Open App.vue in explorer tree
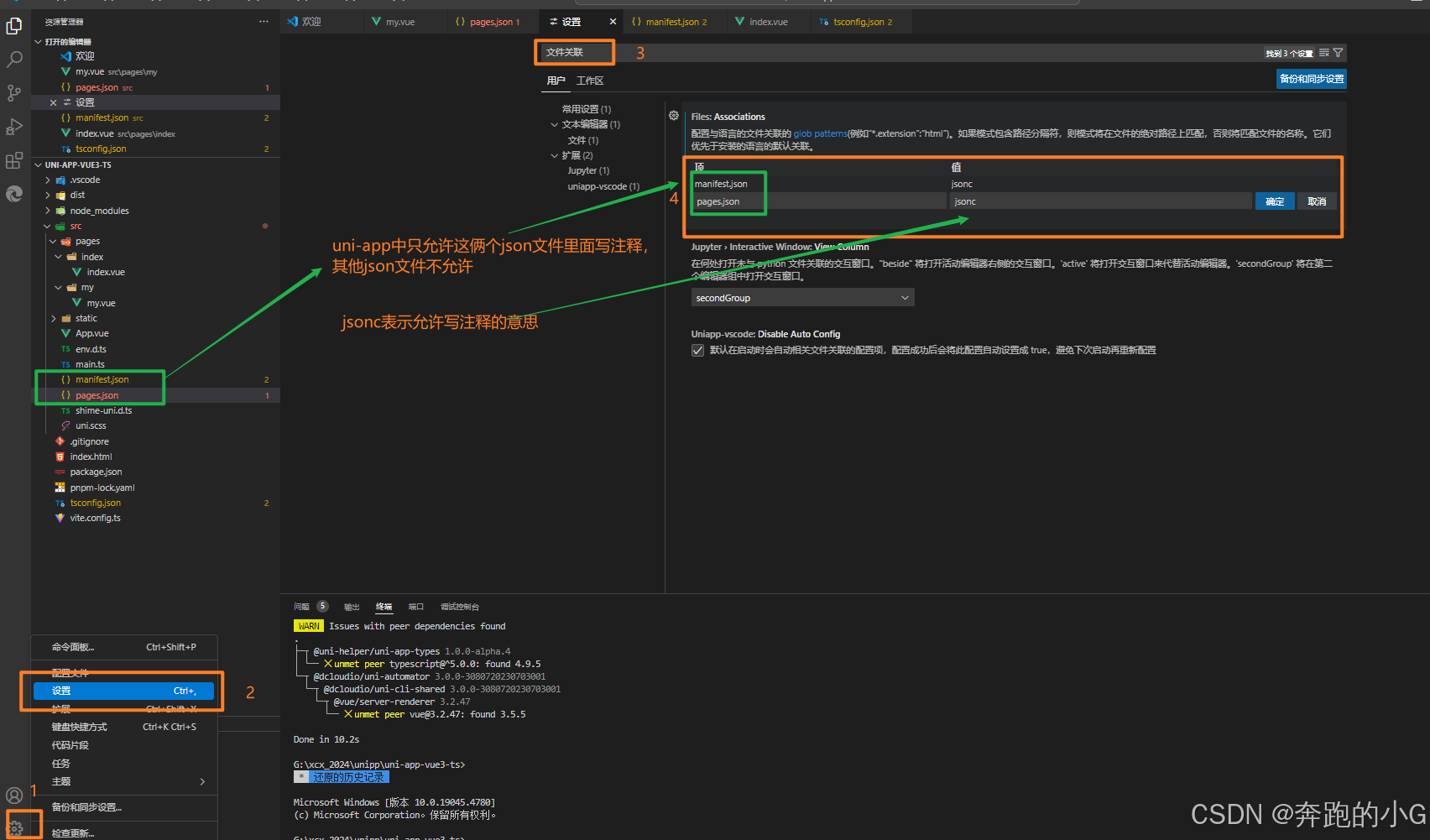 tap(92, 334)
